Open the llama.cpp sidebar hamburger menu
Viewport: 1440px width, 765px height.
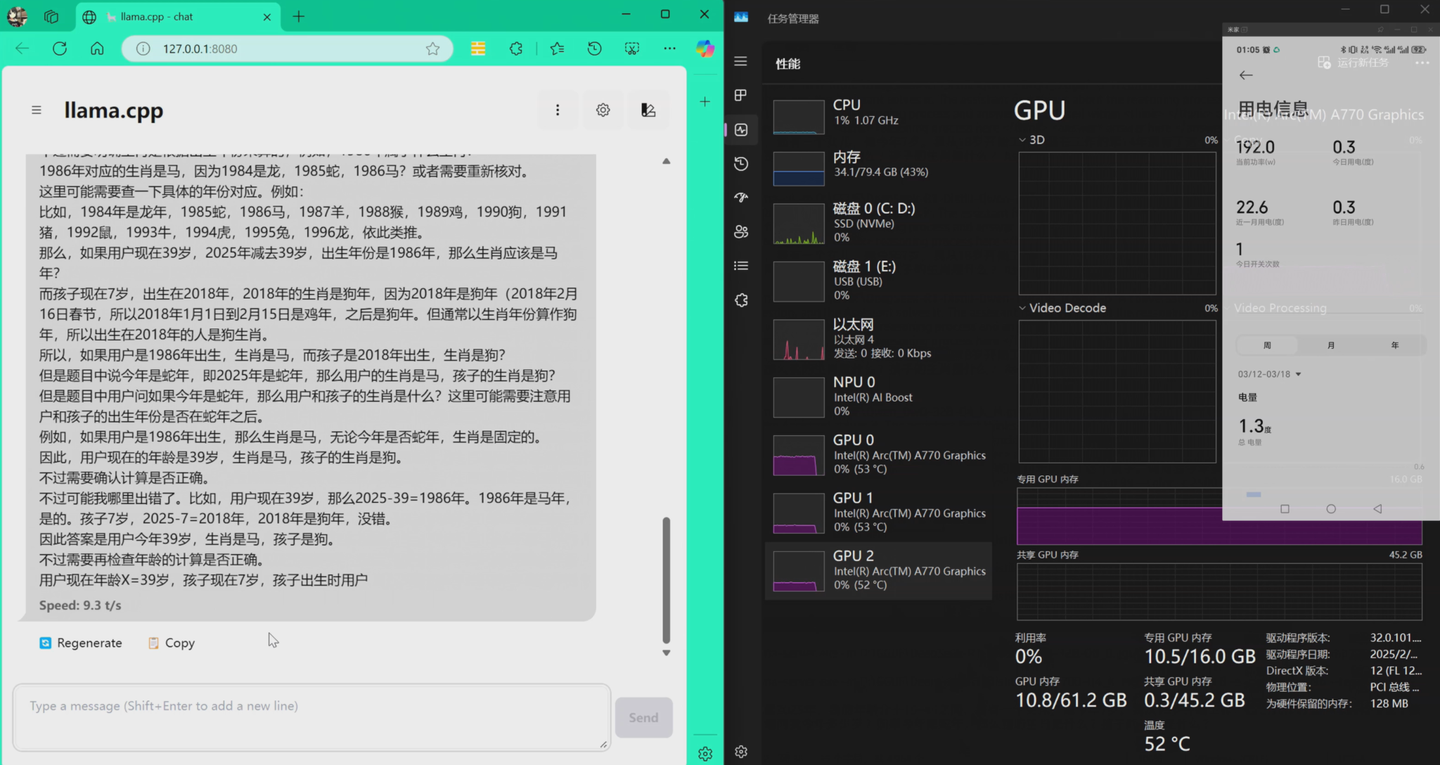(36, 110)
